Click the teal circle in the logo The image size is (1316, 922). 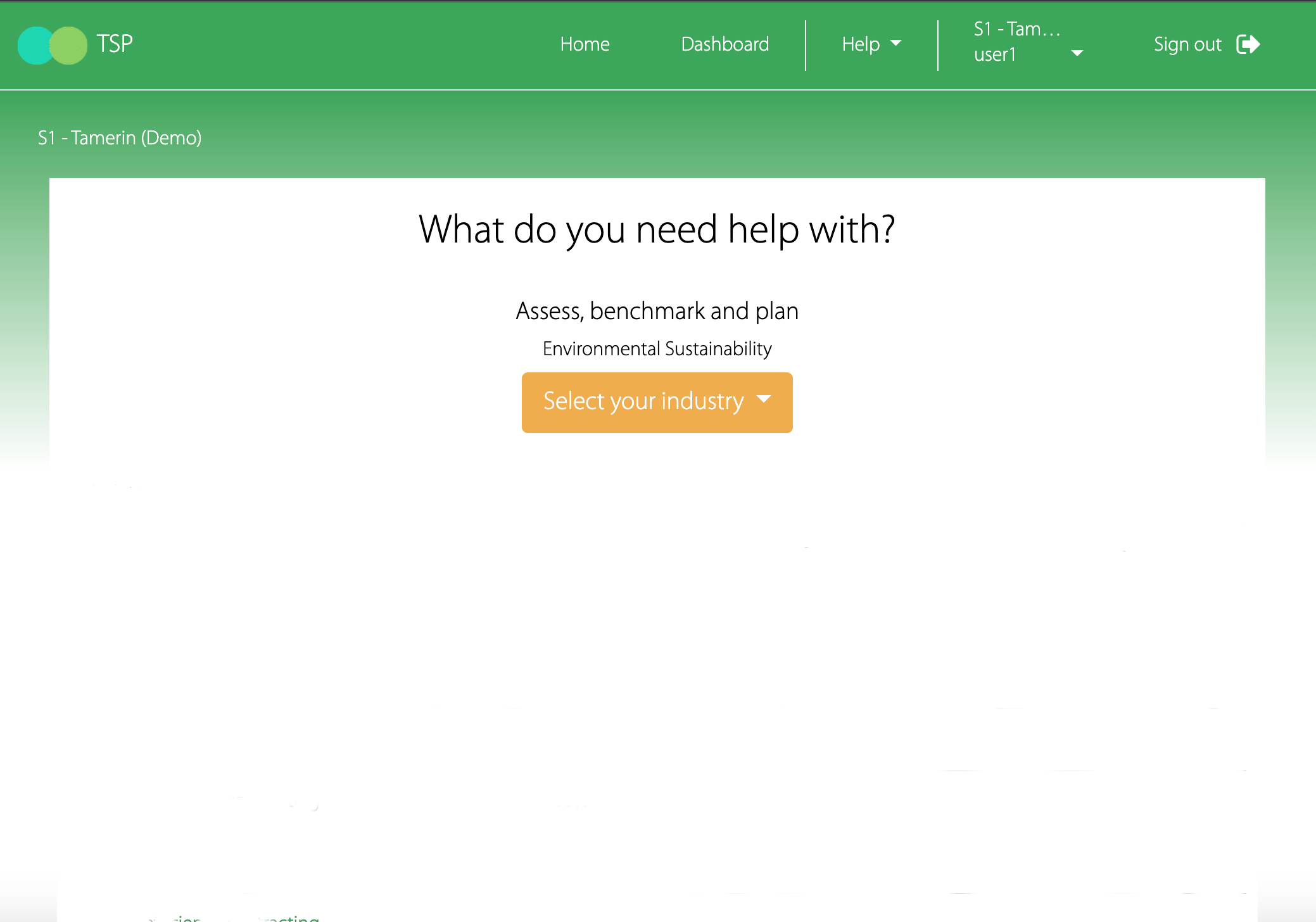(x=33, y=46)
